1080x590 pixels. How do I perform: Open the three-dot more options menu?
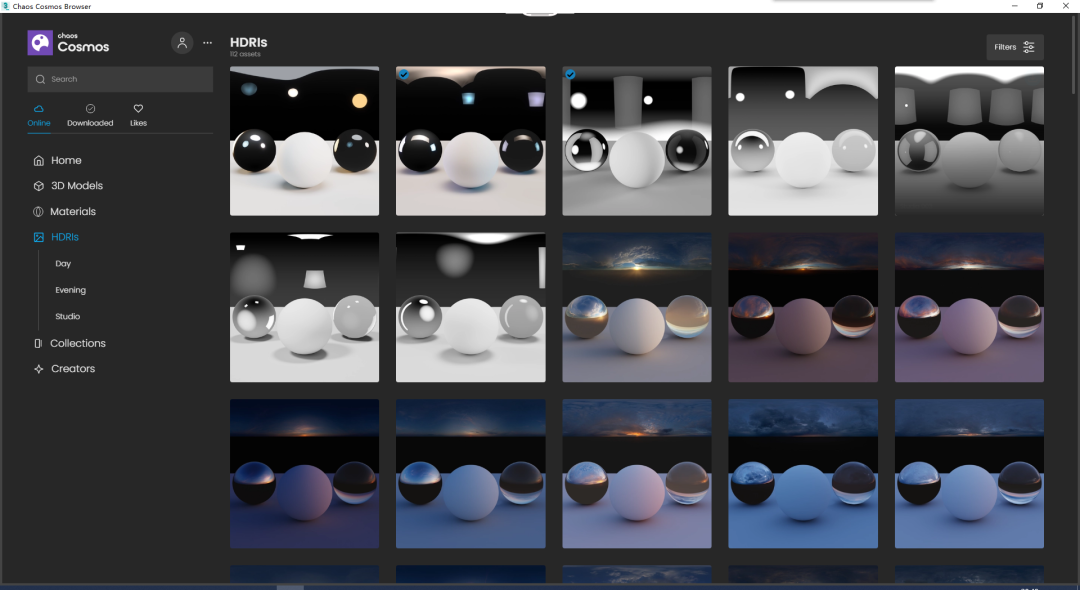click(208, 43)
